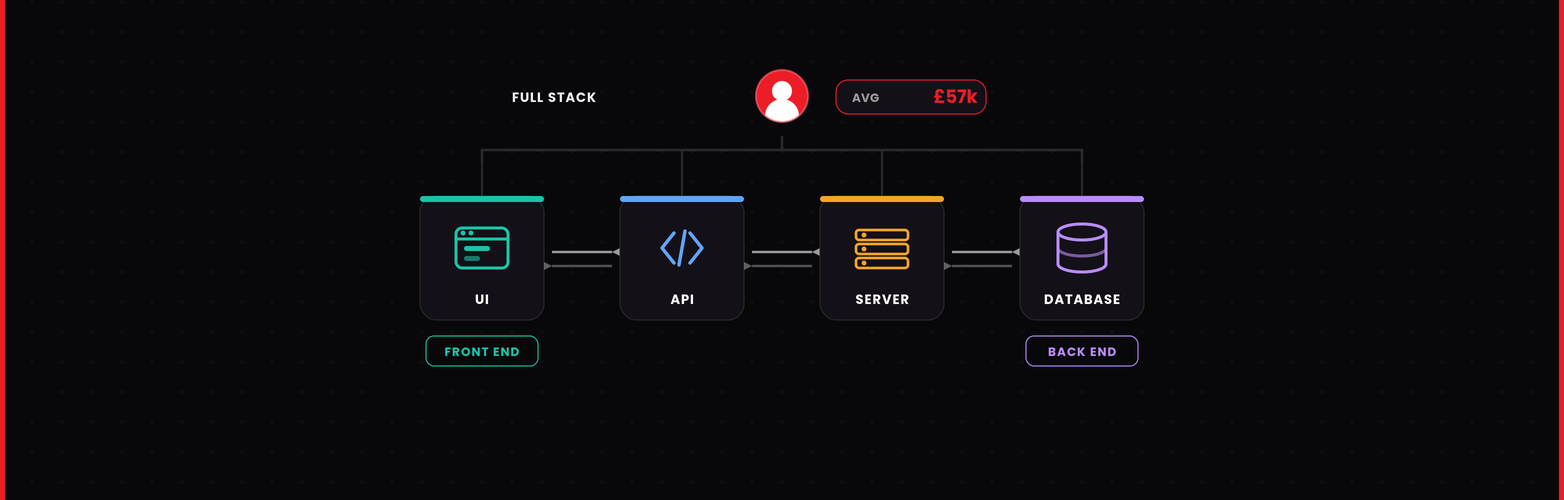Select the UI browser window icon

point(482,248)
